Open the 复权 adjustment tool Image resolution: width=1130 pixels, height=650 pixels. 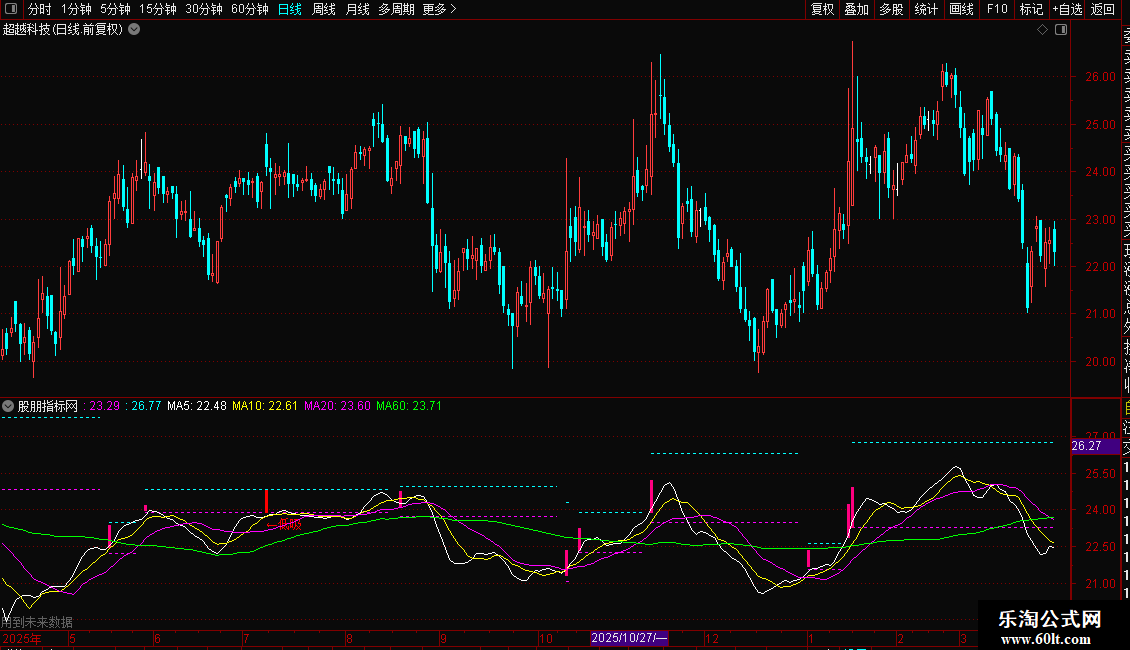pyautogui.click(x=822, y=9)
